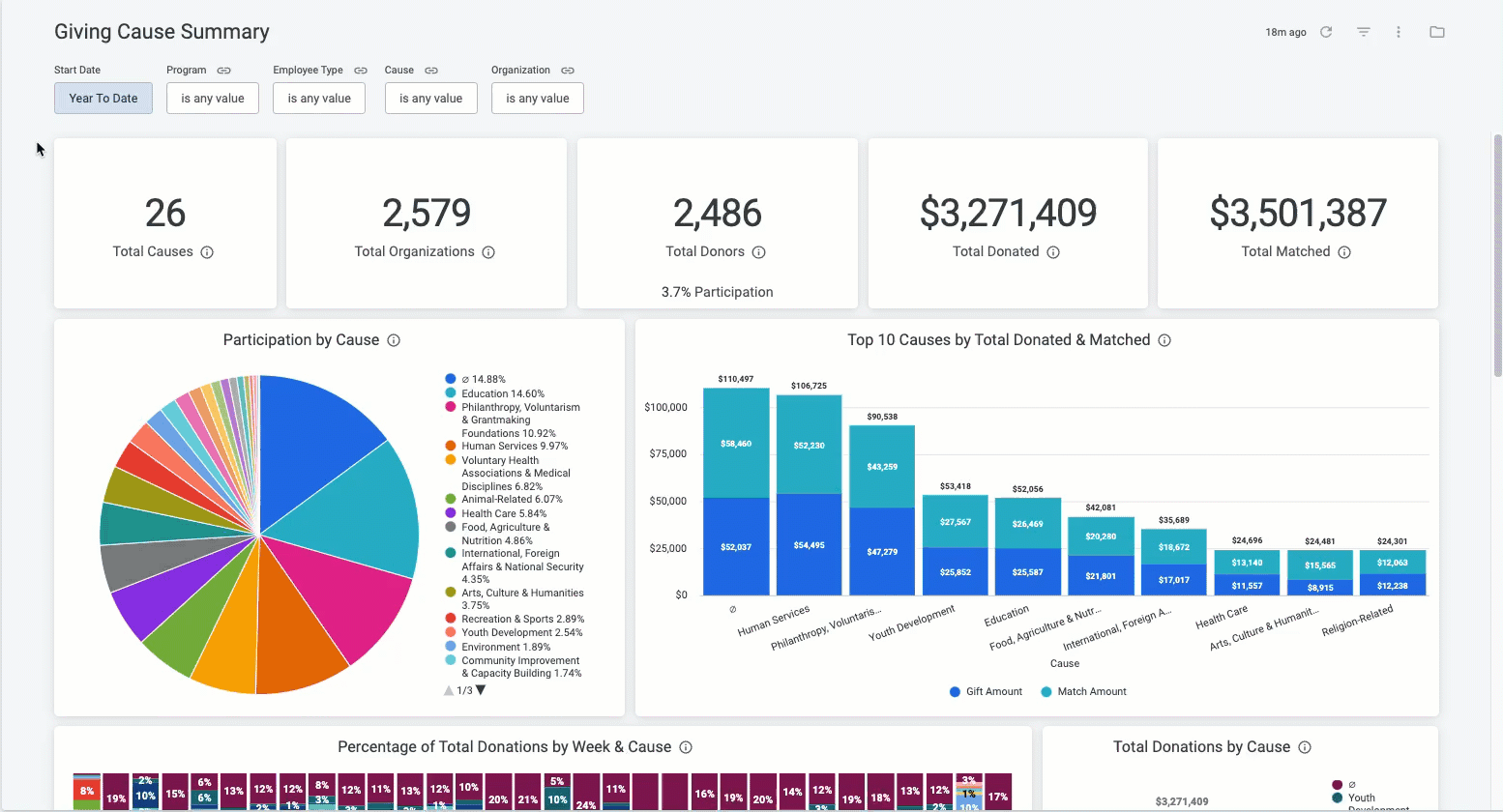Open Organization 'is any value' filter

(538, 99)
